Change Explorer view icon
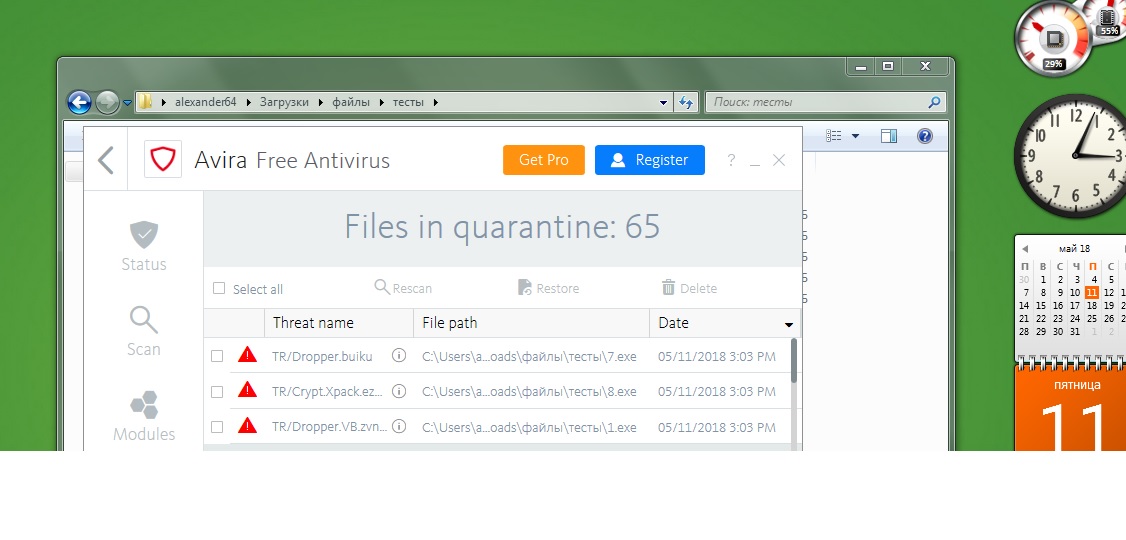The height and width of the screenshot is (540, 1126). 834,136
